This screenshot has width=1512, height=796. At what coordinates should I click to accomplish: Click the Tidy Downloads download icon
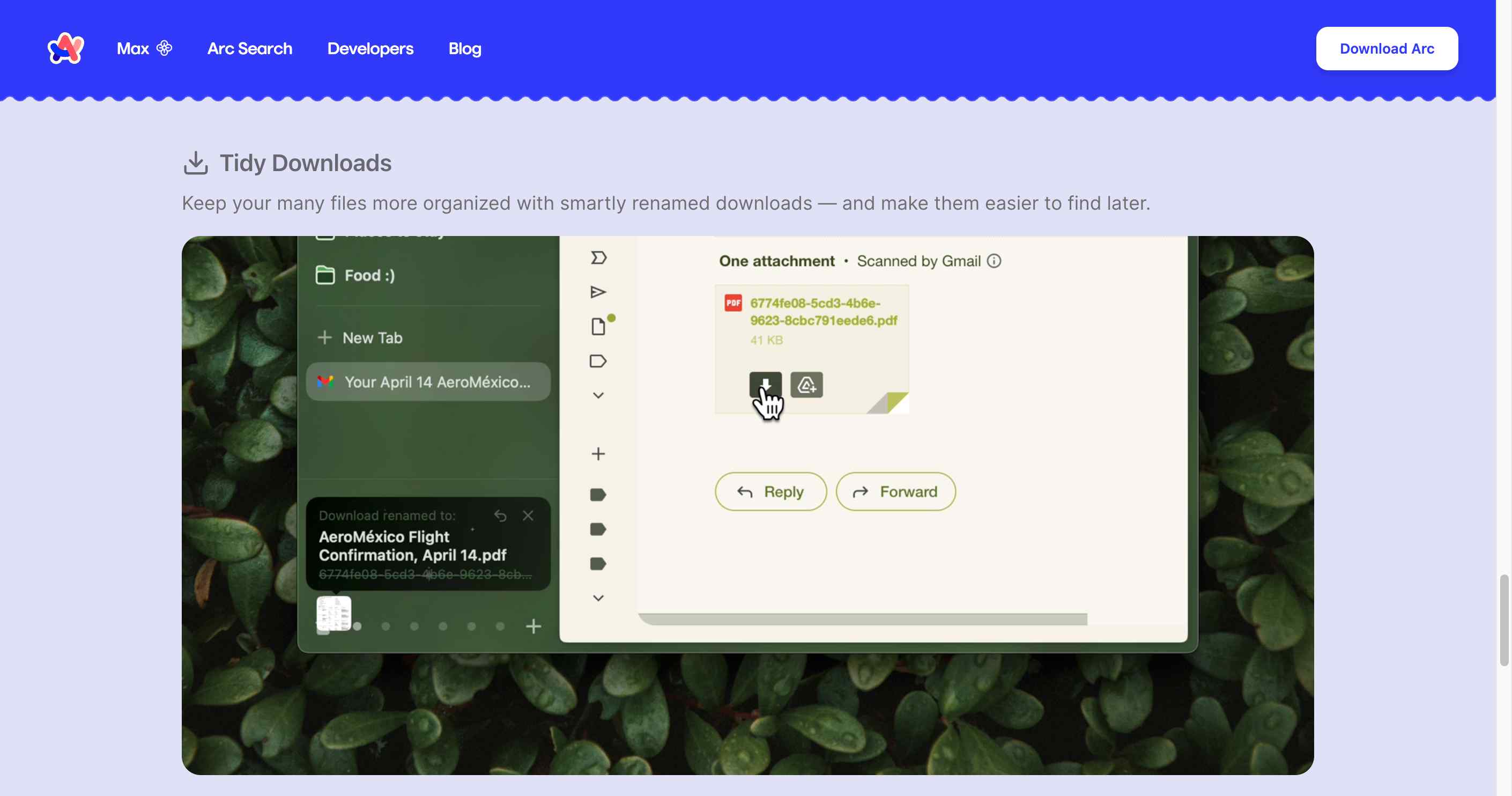click(196, 163)
